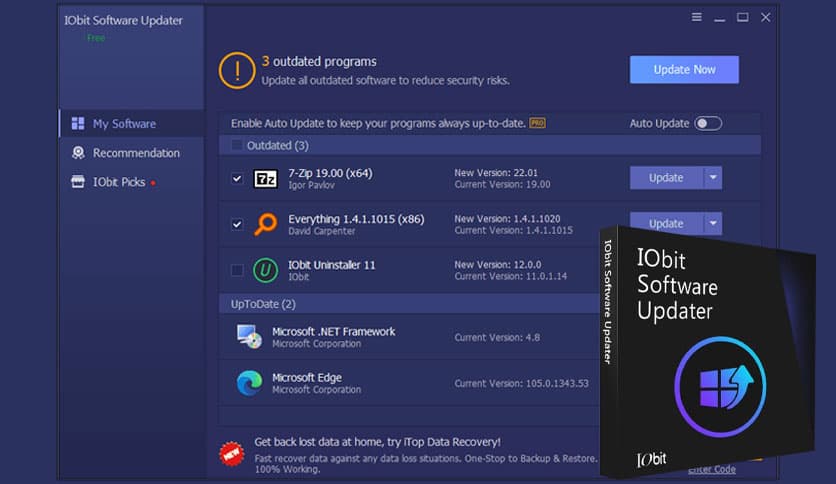
Task: Click the Microsoft .NET Framework icon
Action: (x=250, y=336)
